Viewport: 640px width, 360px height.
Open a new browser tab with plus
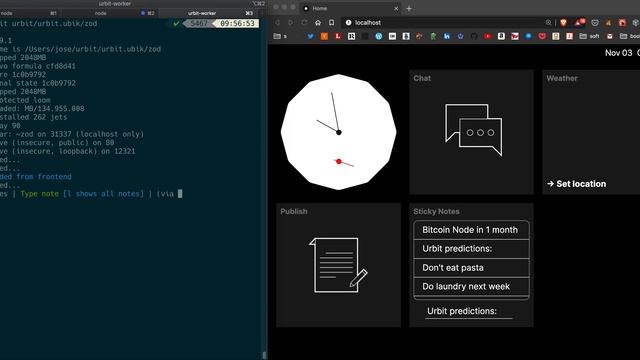point(409,8)
